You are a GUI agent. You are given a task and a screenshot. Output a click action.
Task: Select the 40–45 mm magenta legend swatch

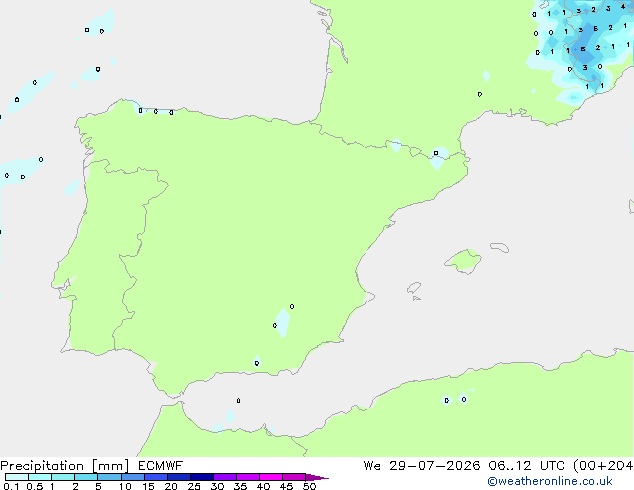point(271,477)
